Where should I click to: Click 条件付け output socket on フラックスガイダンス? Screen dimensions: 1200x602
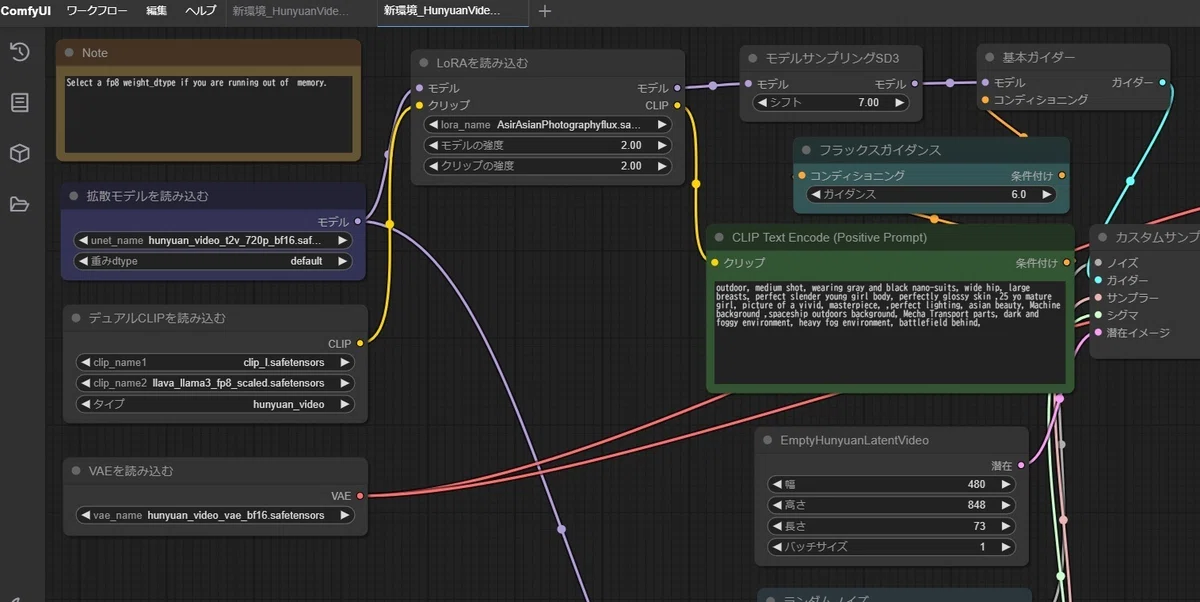[x=1062, y=176]
